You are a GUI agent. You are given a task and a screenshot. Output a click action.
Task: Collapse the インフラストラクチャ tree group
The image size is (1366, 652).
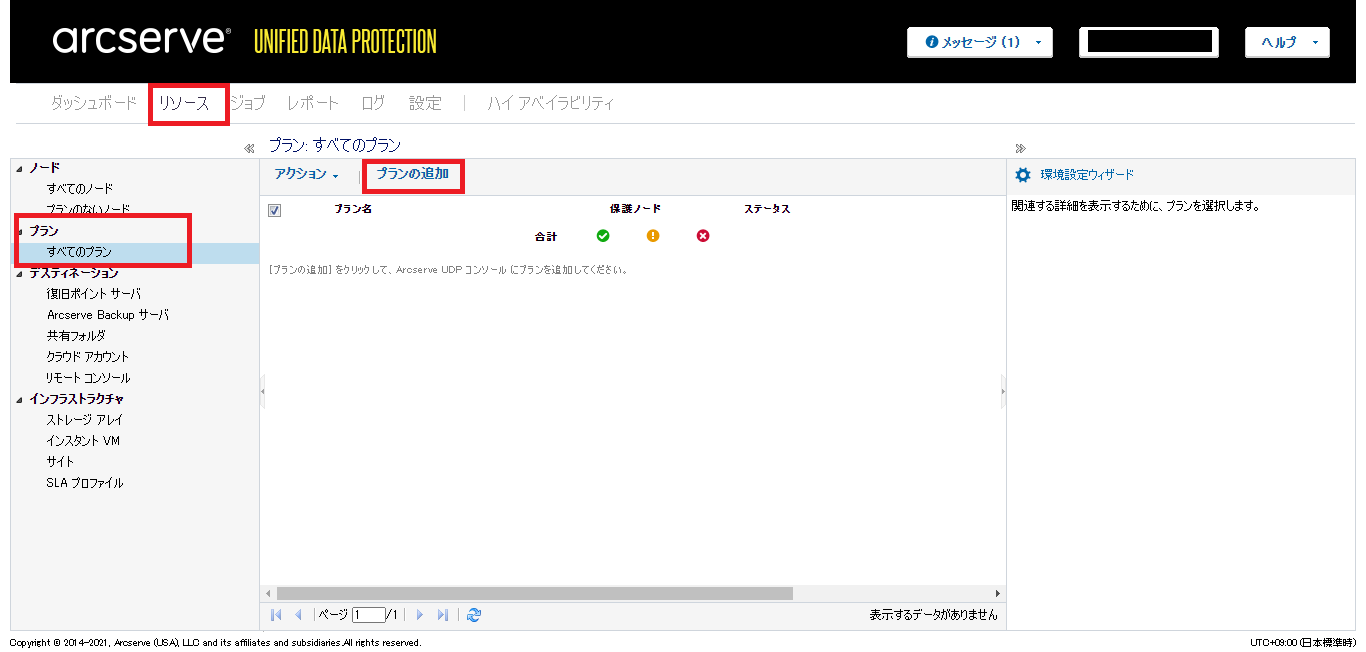pos(19,399)
